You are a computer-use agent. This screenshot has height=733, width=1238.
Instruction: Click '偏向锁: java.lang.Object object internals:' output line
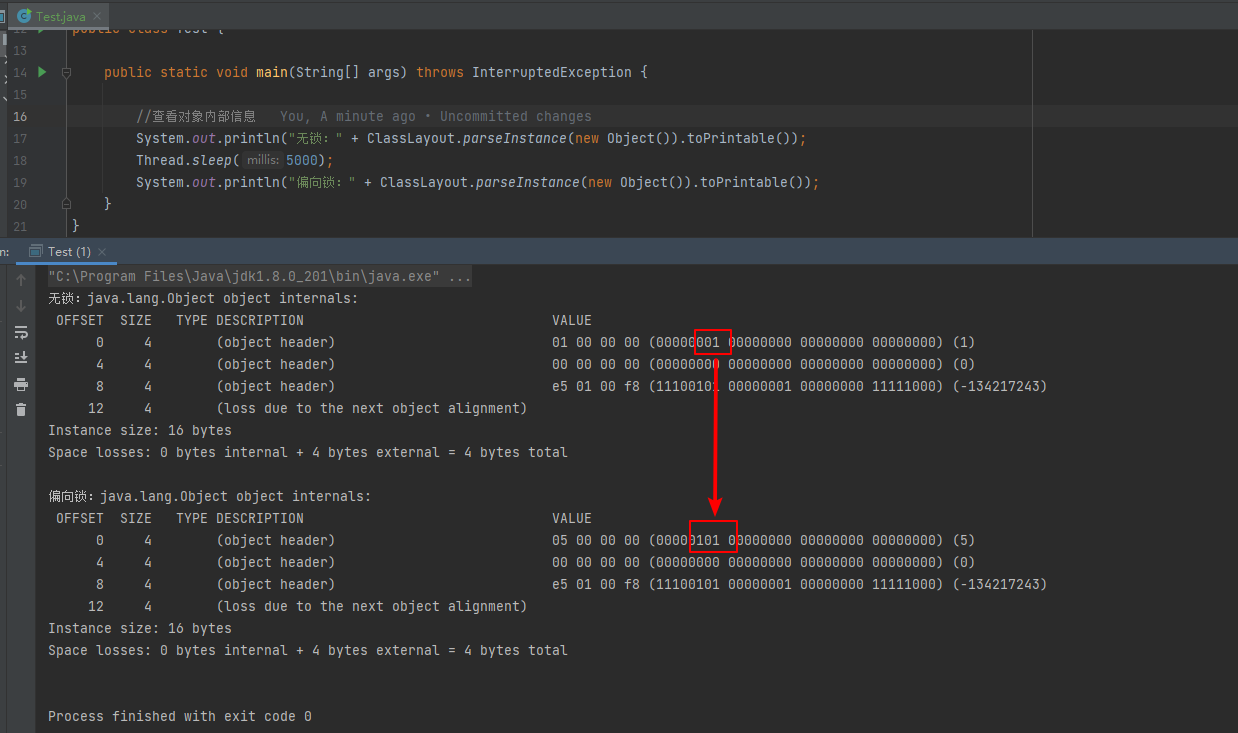point(210,496)
